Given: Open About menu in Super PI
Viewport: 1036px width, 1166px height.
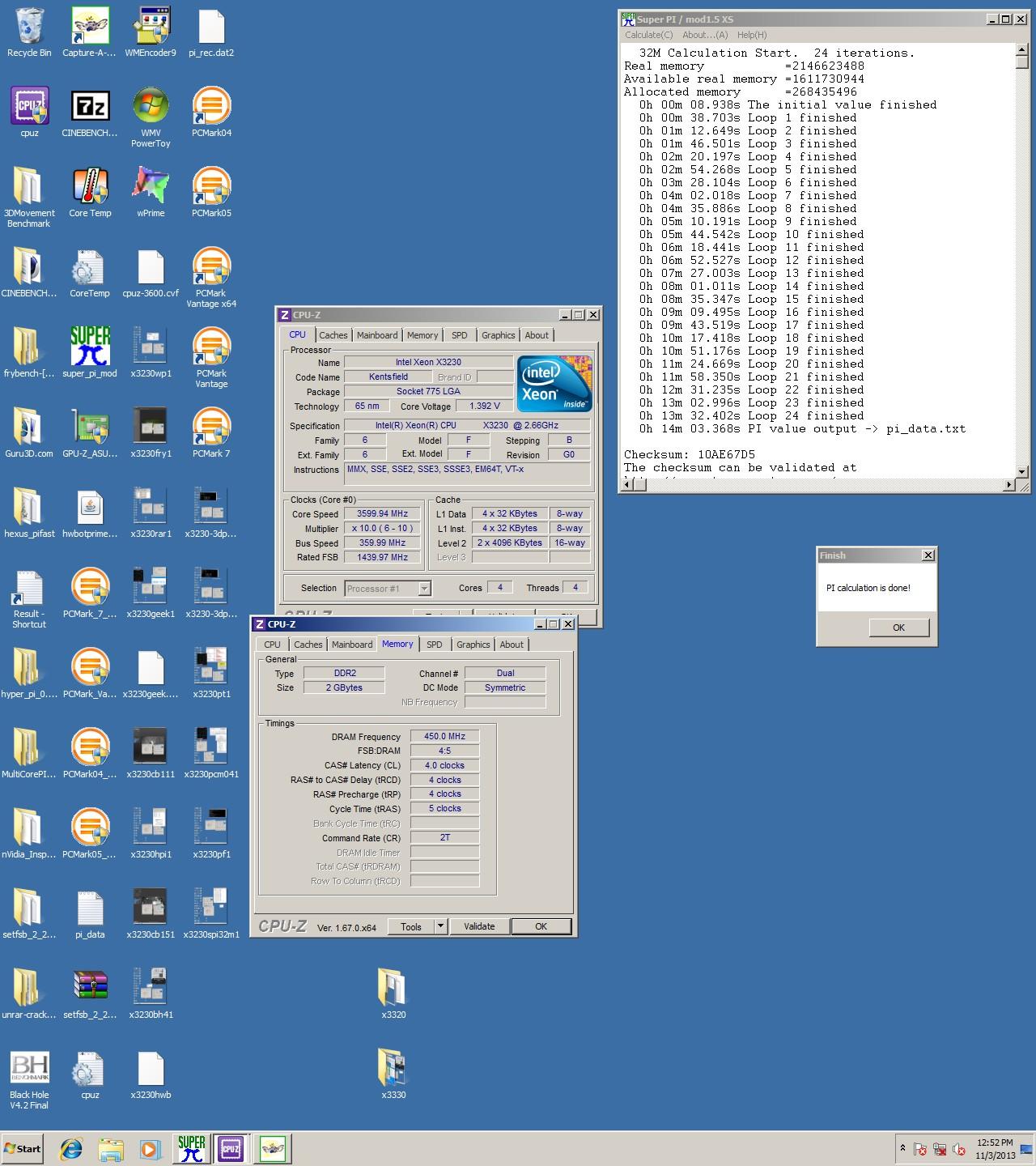Looking at the screenshot, I should tap(705, 35).
